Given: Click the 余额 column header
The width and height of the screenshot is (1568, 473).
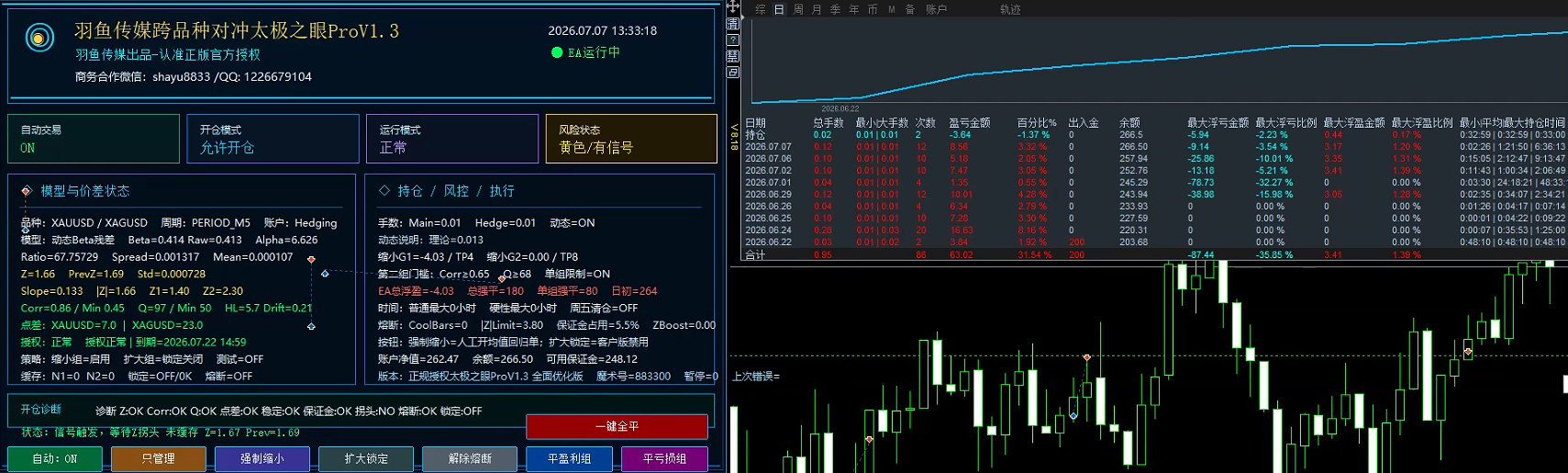Looking at the screenshot, I should tap(1129, 122).
